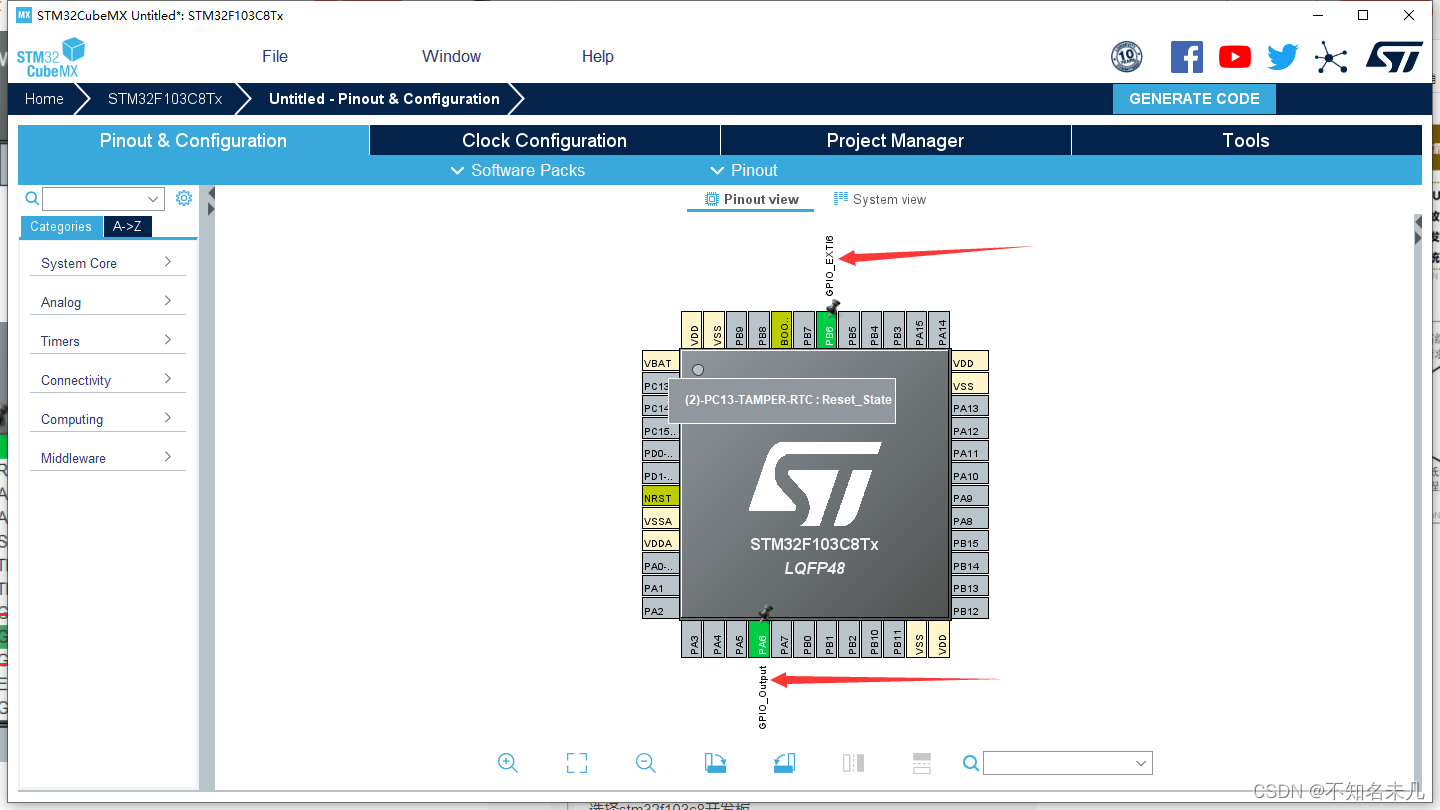Image resolution: width=1440 pixels, height=810 pixels.
Task: Expand the Connectivity category
Action: 107,379
